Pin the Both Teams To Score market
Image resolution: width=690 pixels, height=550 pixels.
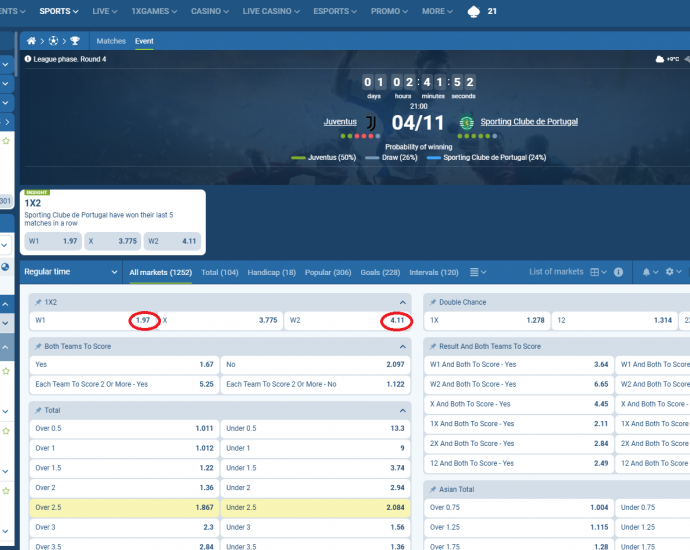38,346
